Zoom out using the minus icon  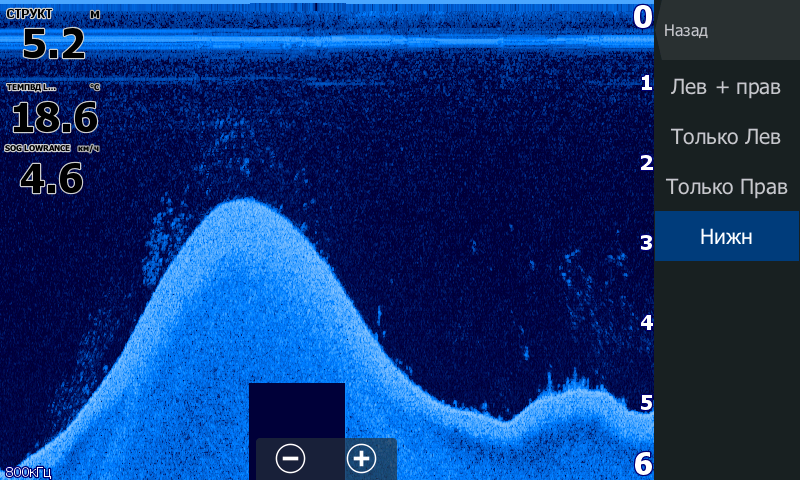[290, 459]
